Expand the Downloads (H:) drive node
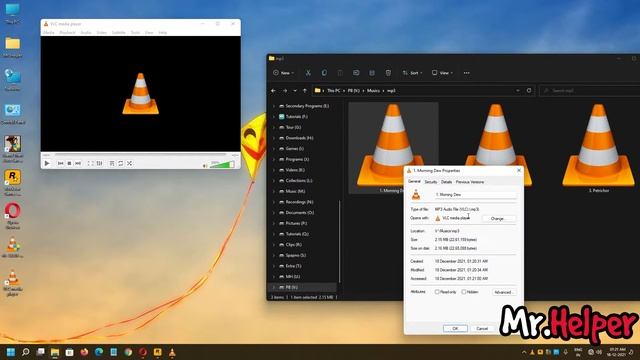Screen dimensions: 640x360 coord(274,138)
